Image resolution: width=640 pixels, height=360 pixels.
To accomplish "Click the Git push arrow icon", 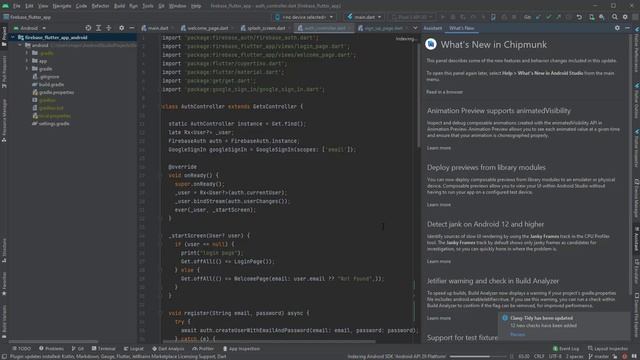I will [x=558, y=17].
